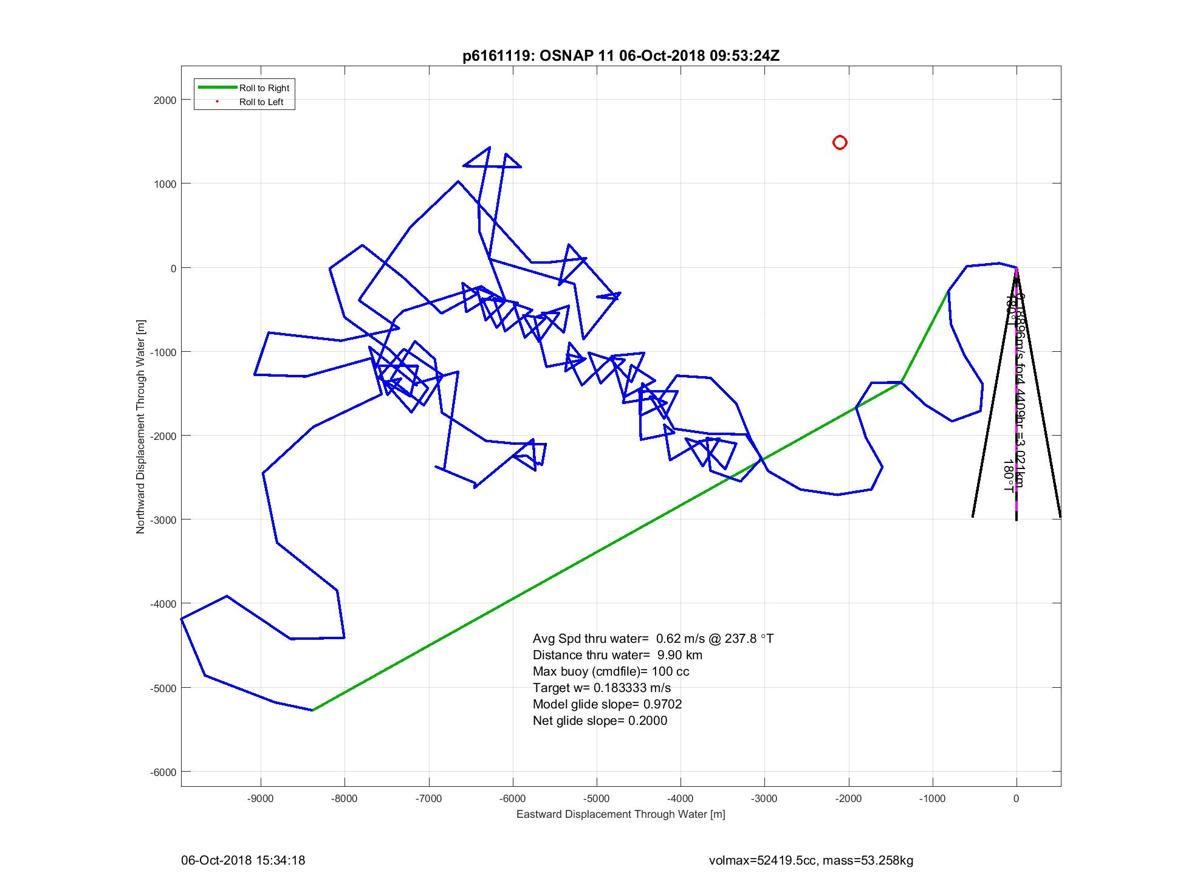Click the -4000 x-axis tick label
1200x885 pixels.
[x=681, y=798]
